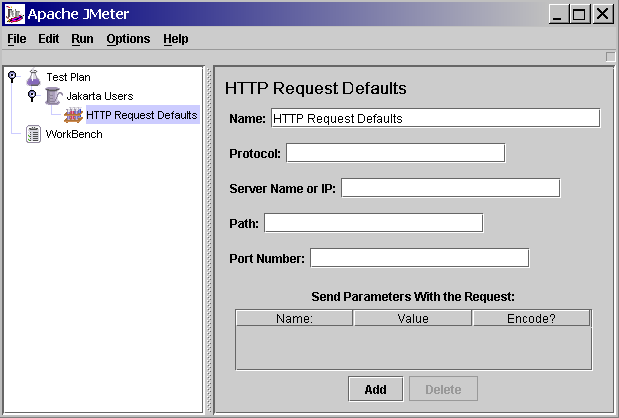
Task: Minimize the Apache JMeter window
Action: pos(558,14)
